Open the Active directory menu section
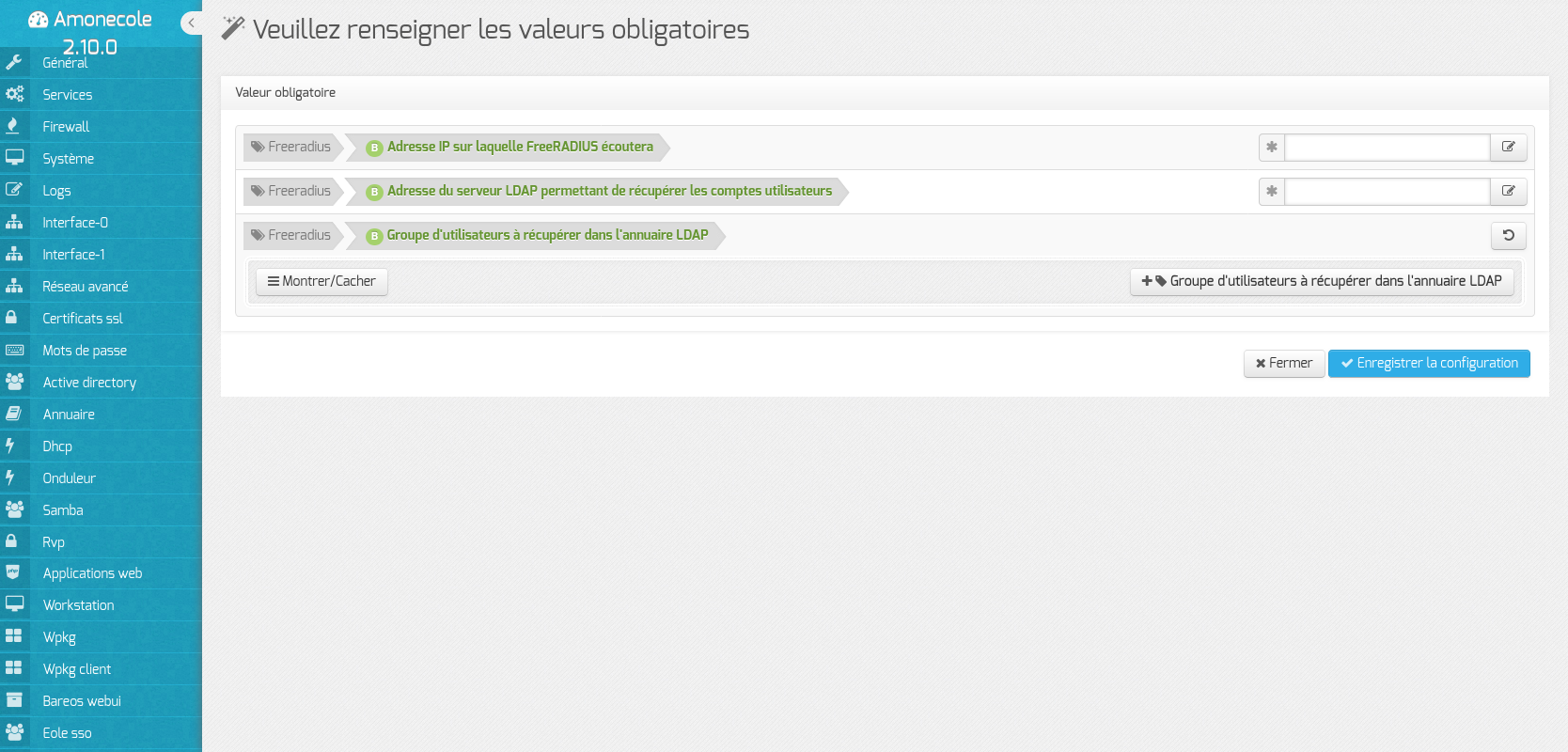 point(89,383)
